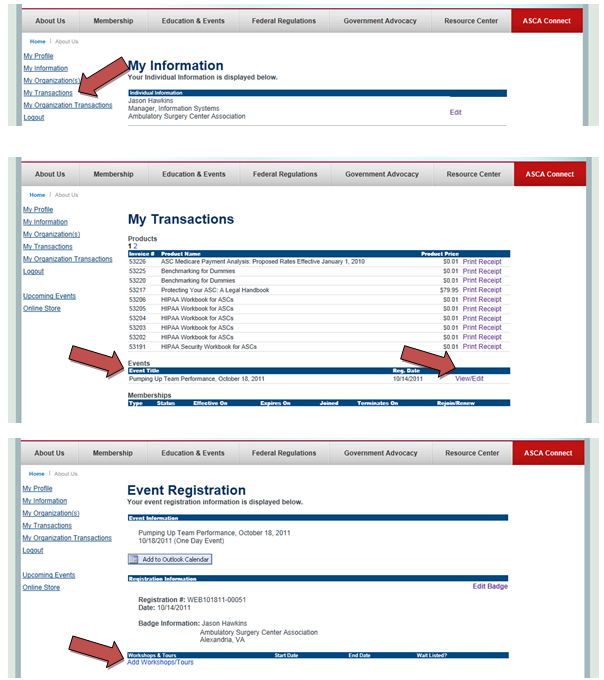Select '$79.95' product price cell
This screenshot has height=680, width=604.
449,290
